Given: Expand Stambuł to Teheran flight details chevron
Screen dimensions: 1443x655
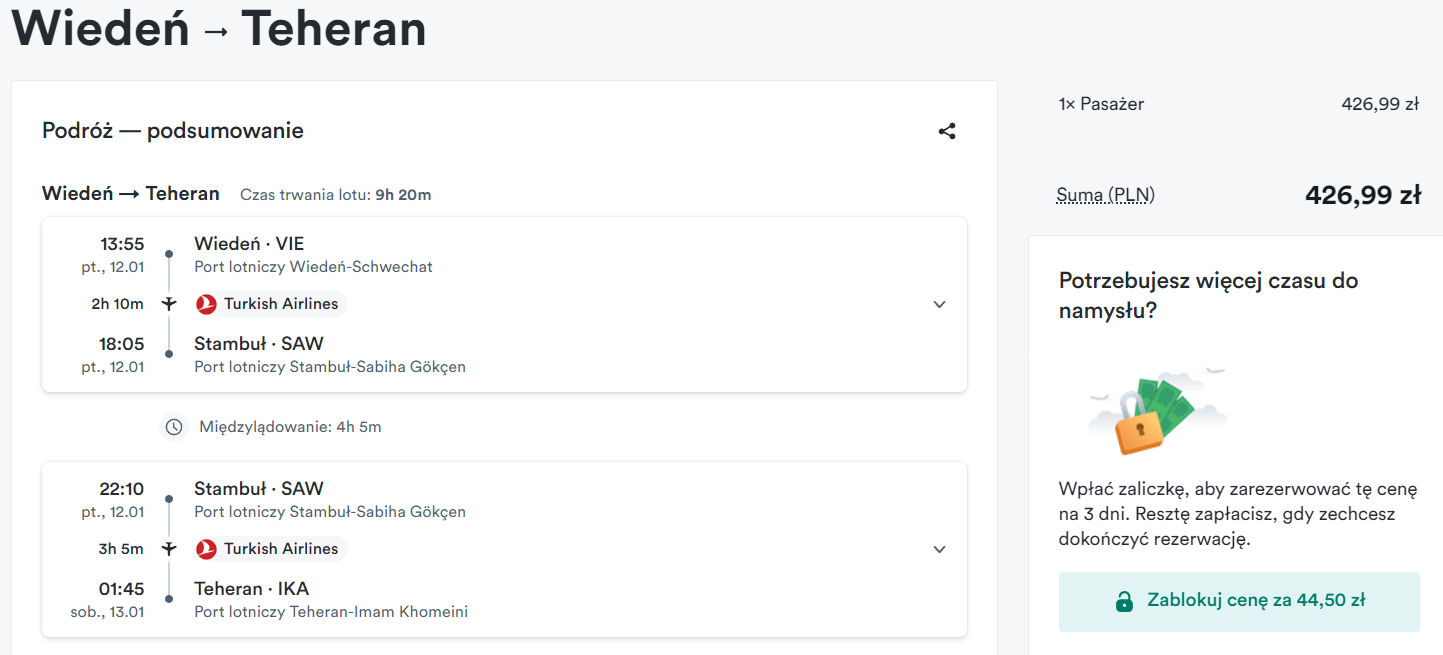Looking at the screenshot, I should (x=939, y=550).
